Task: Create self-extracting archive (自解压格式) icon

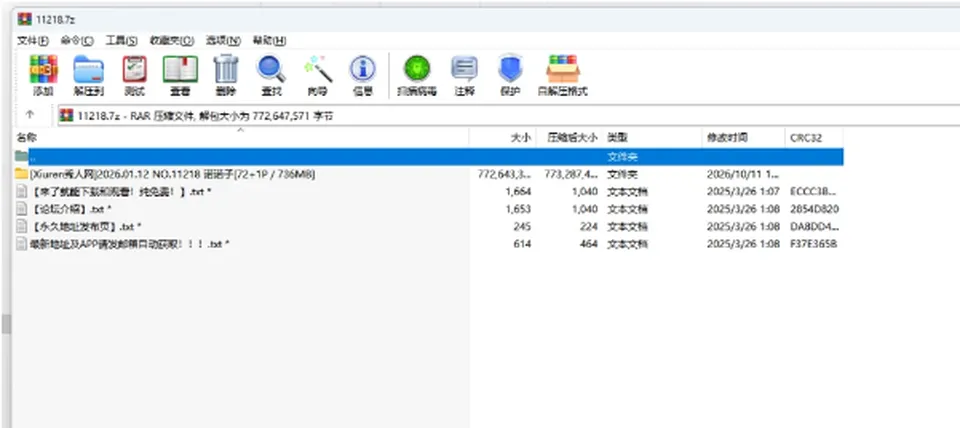Action: [563, 69]
